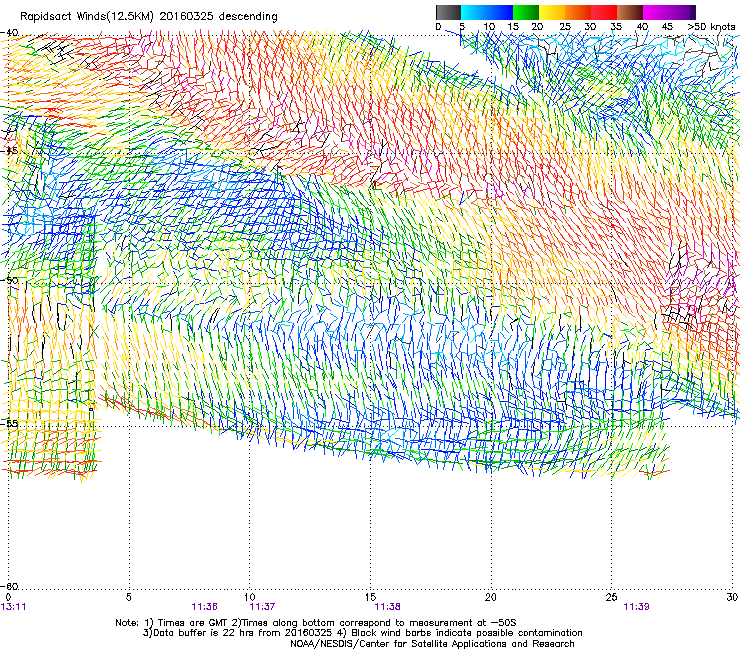This screenshot has height=650, width=740.
Task: Click the '-60' latitude axis label
Action: point(9,586)
